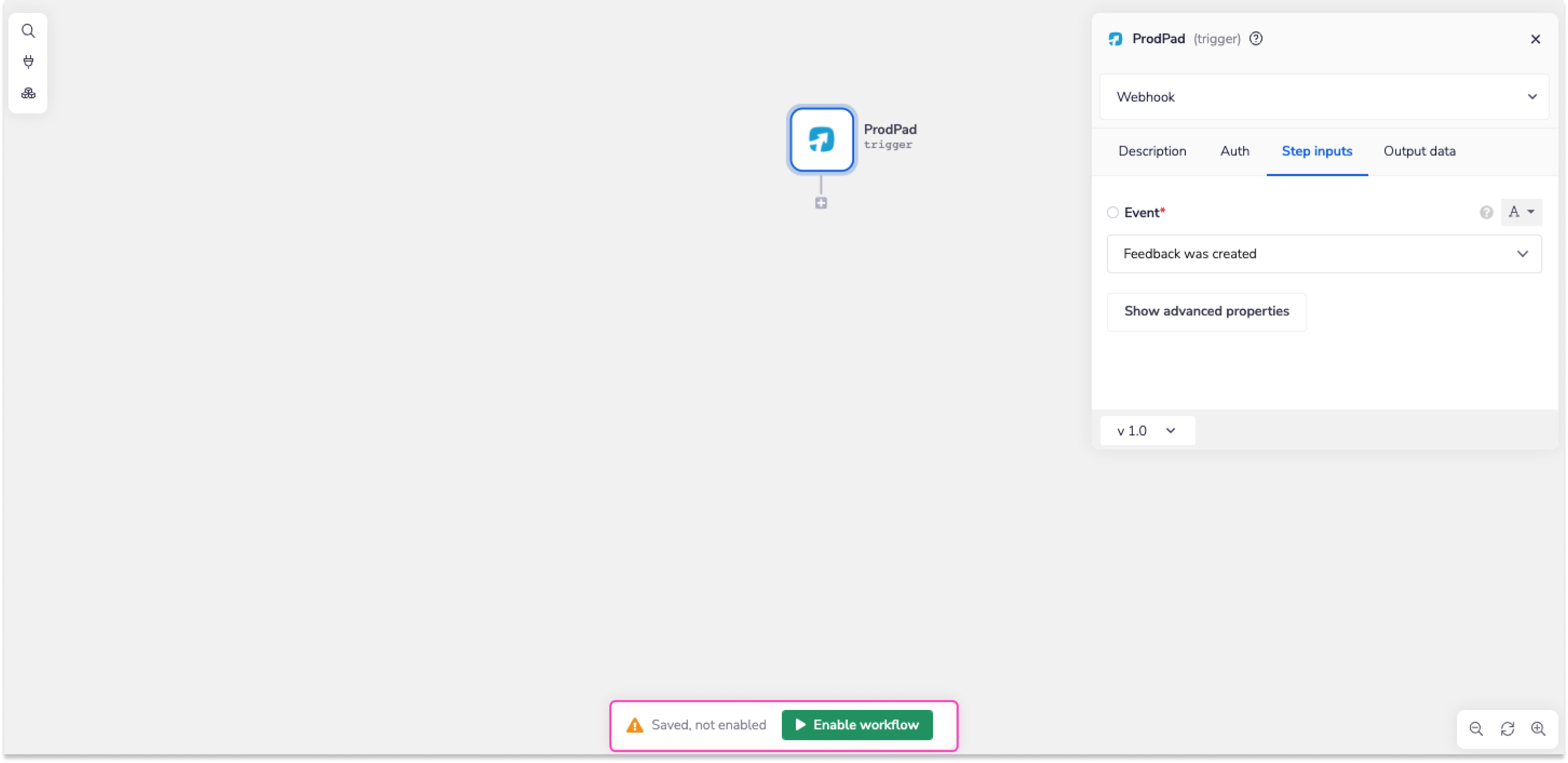Zoom out using the magnifier-minus icon

coord(1476,728)
